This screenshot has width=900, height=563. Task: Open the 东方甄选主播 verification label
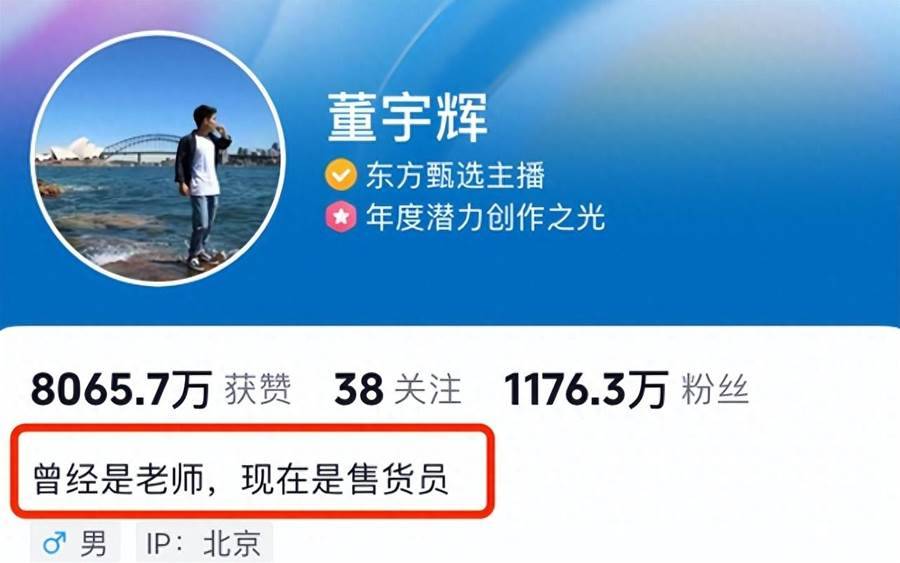455,175
